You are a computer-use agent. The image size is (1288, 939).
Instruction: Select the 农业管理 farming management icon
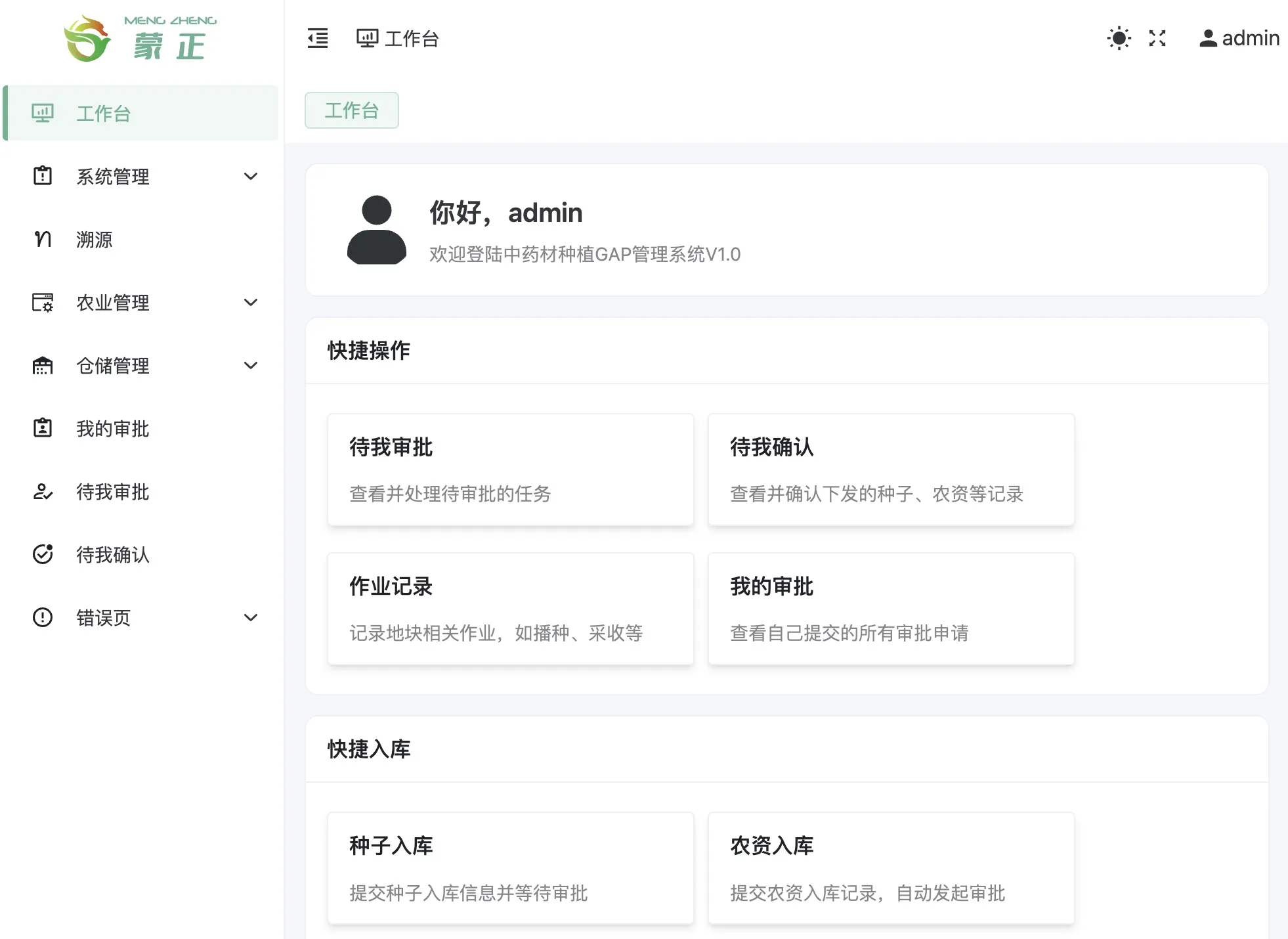tap(42, 303)
